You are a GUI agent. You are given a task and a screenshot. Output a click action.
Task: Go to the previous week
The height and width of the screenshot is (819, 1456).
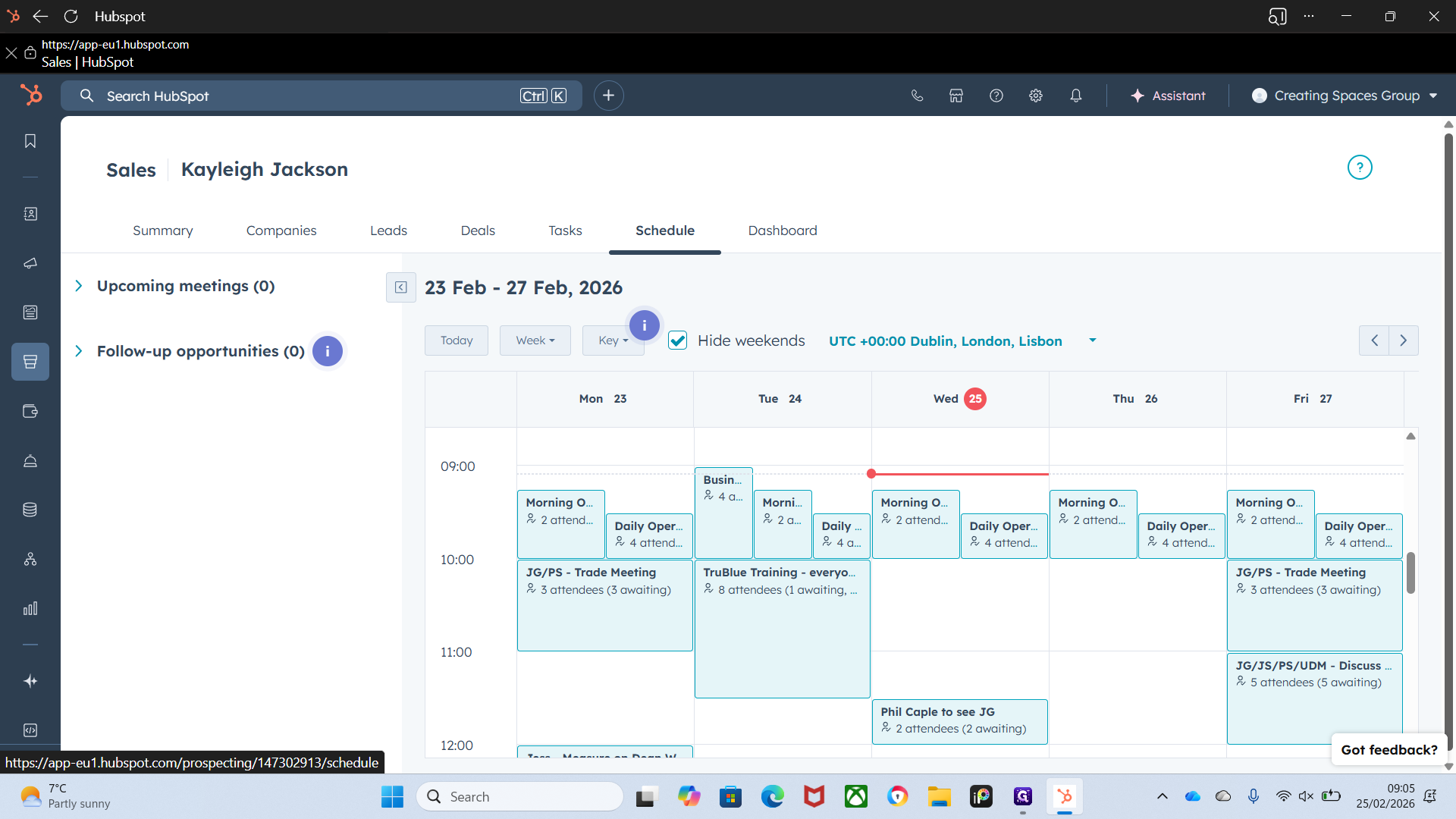pyautogui.click(x=1374, y=340)
